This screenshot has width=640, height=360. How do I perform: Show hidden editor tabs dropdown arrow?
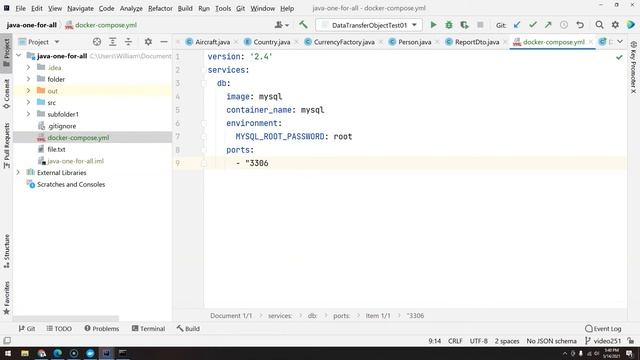(x=620, y=42)
